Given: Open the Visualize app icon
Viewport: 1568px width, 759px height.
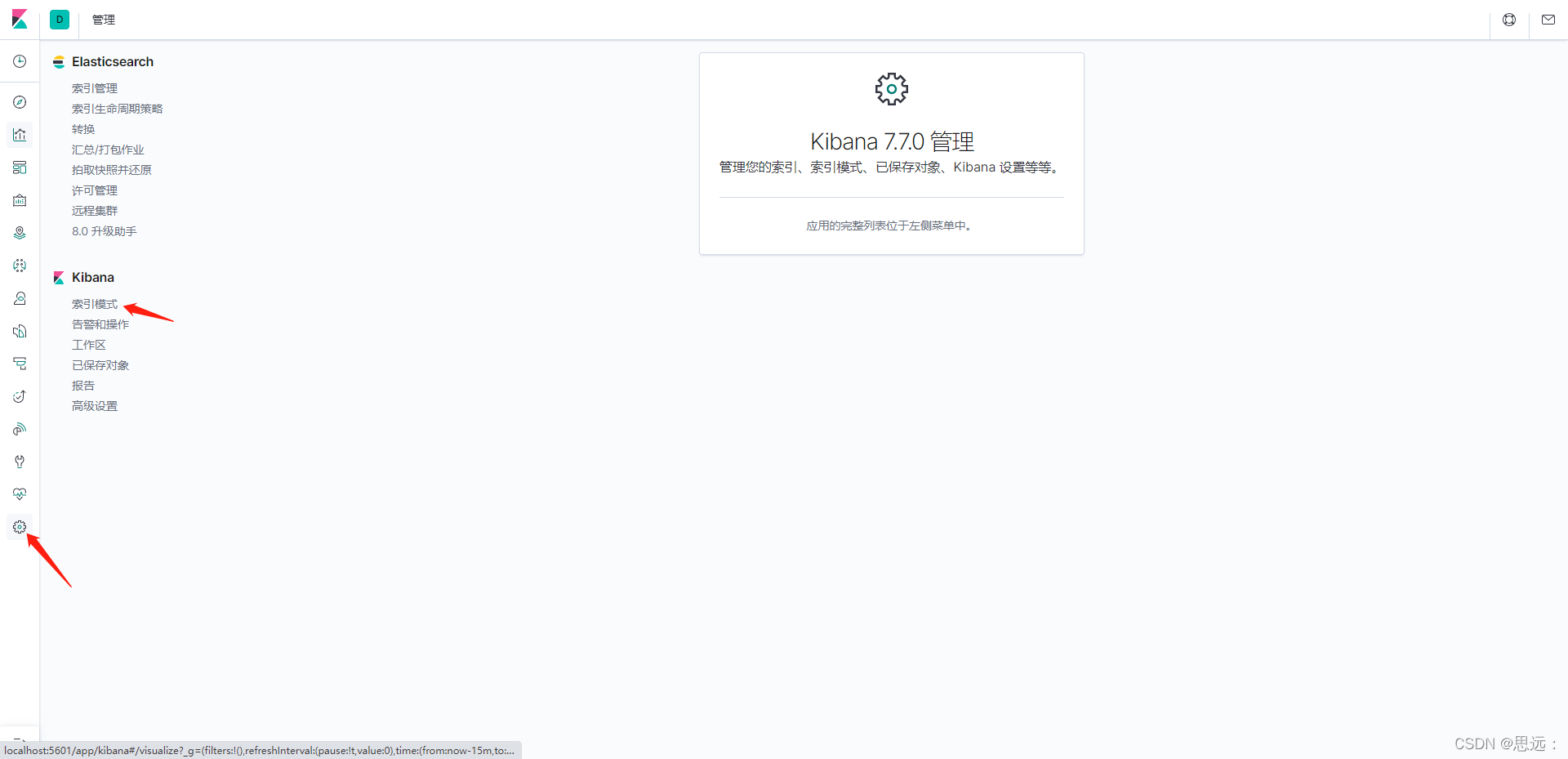Looking at the screenshot, I should [20, 135].
